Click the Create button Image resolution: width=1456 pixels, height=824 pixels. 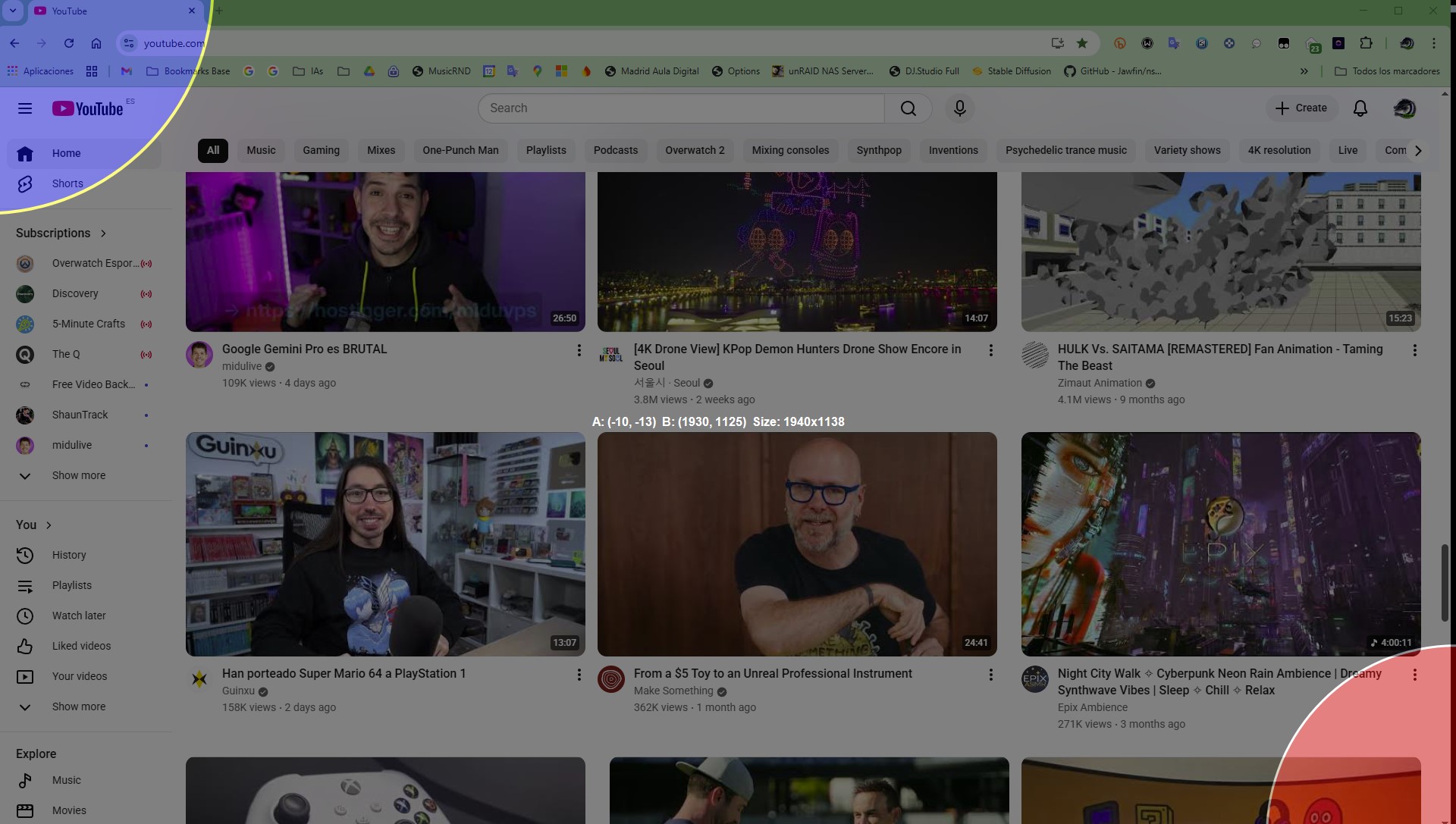pyautogui.click(x=1301, y=108)
